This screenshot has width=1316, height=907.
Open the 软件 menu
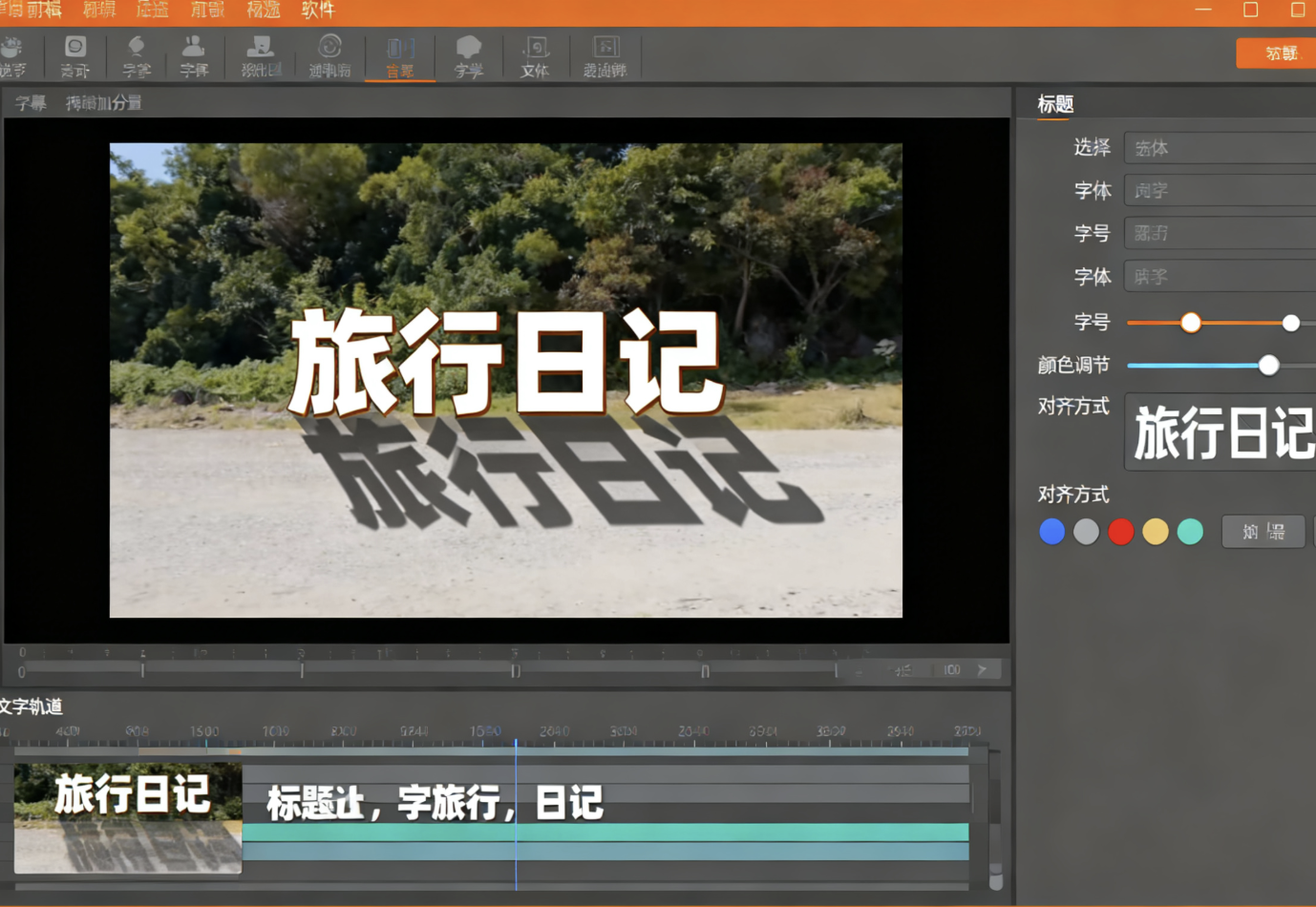[x=318, y=11]
